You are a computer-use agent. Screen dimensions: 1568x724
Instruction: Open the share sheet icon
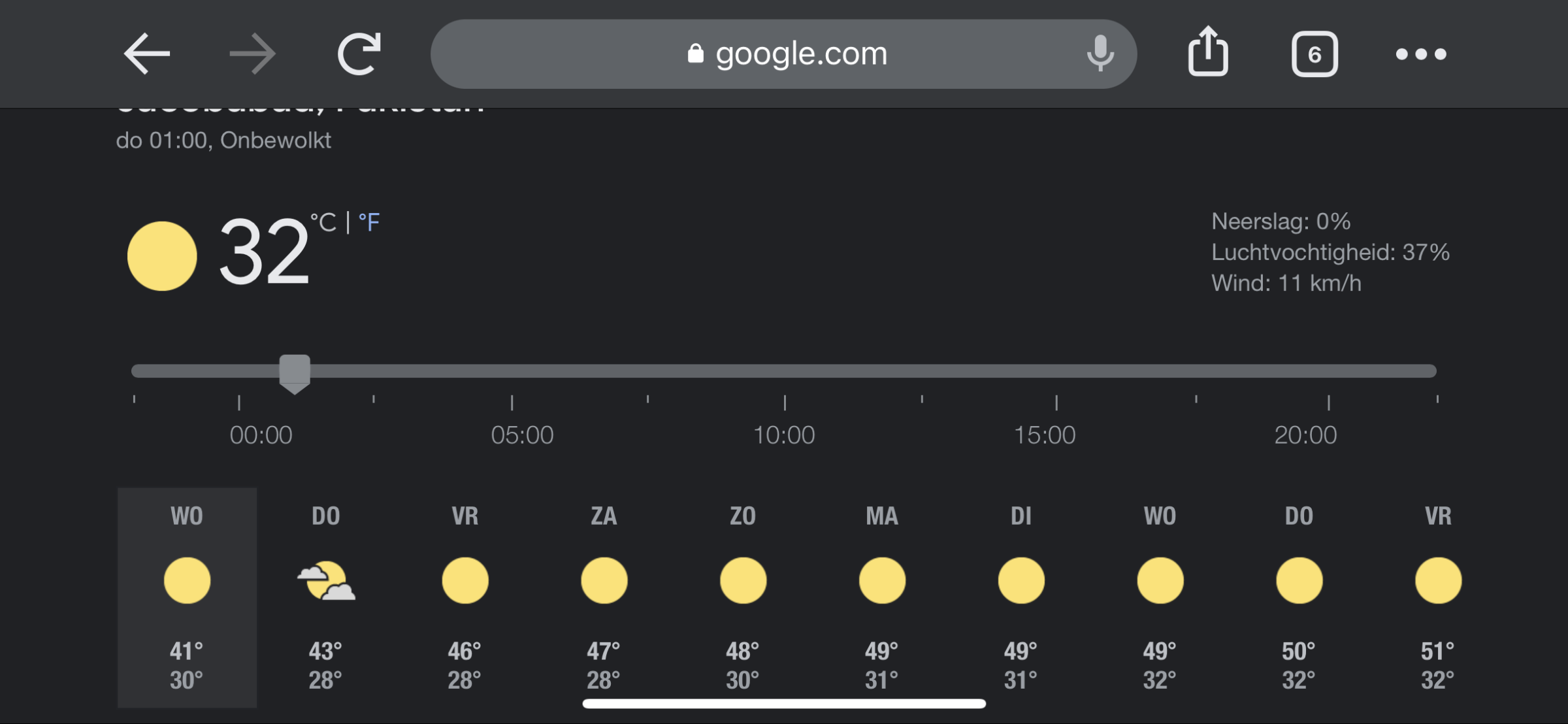tap(1207, 51)
